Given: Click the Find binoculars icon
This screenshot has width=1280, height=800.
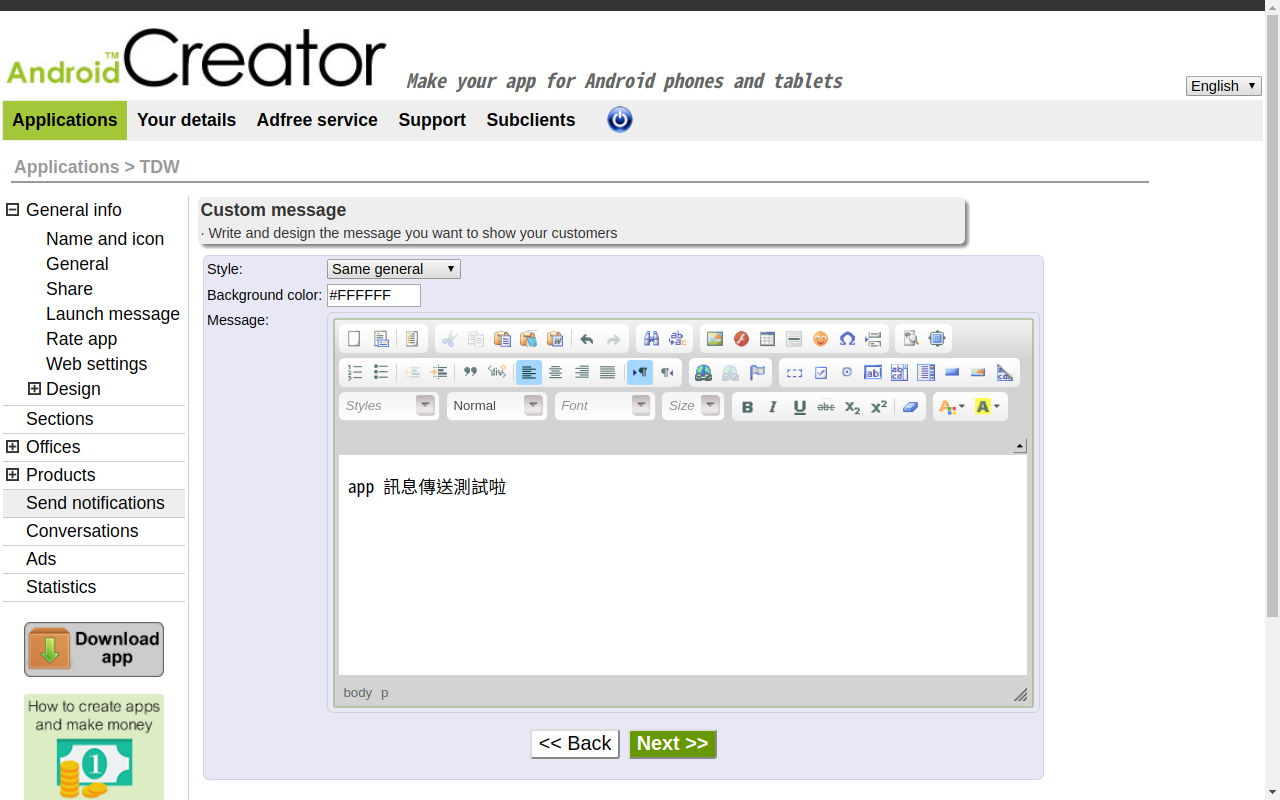Looking at the screenshot, I should pyautogui.click(x=651, y=339).
